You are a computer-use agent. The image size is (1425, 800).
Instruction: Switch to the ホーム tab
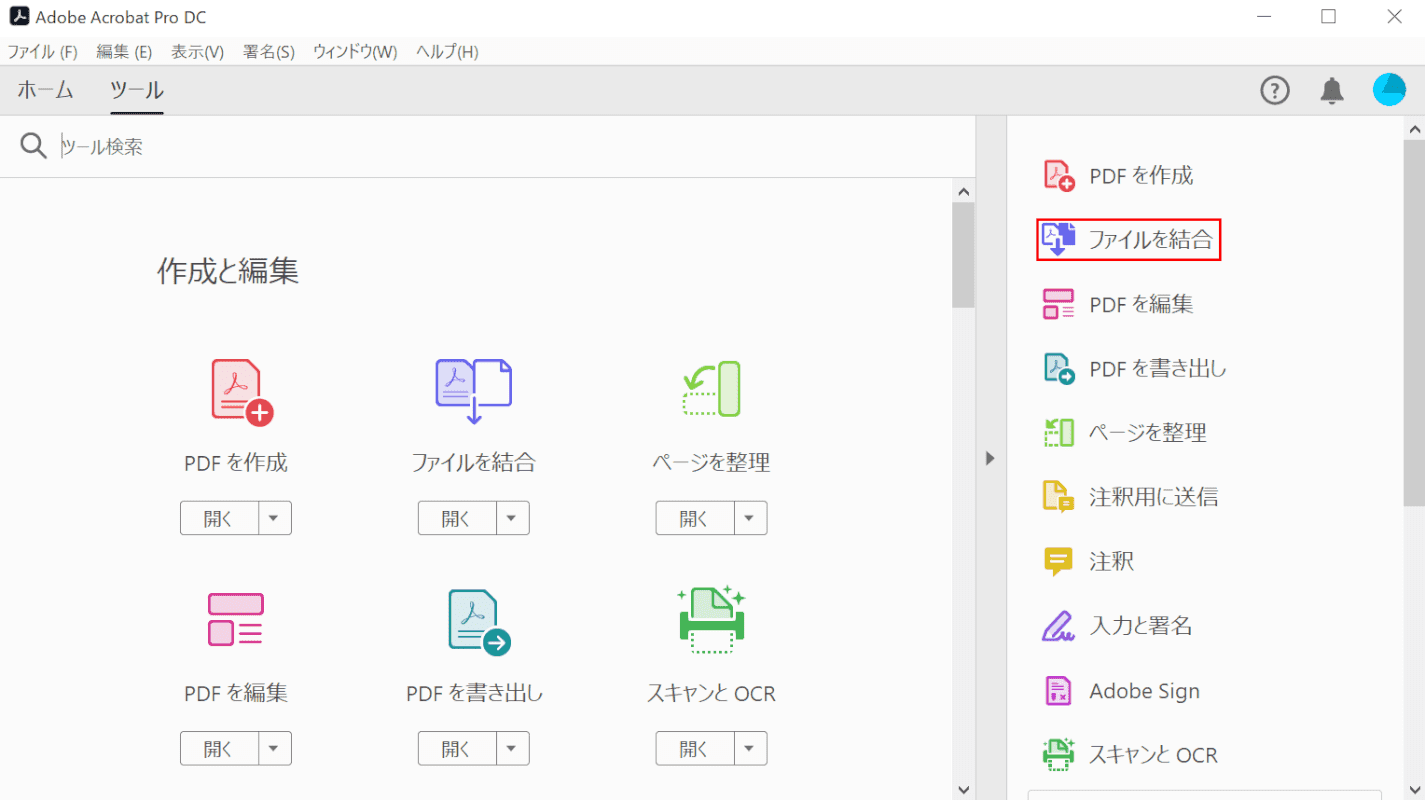click(45, 90)
